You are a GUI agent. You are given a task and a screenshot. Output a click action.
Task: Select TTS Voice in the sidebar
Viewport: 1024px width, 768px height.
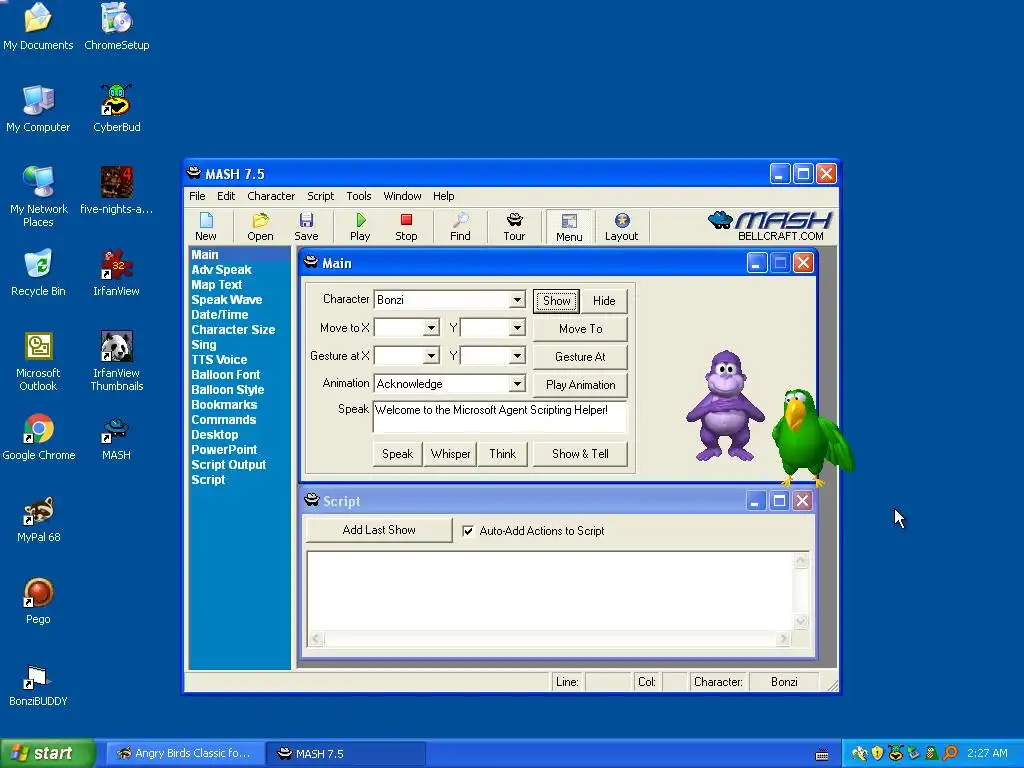click(x=219, y=360)
